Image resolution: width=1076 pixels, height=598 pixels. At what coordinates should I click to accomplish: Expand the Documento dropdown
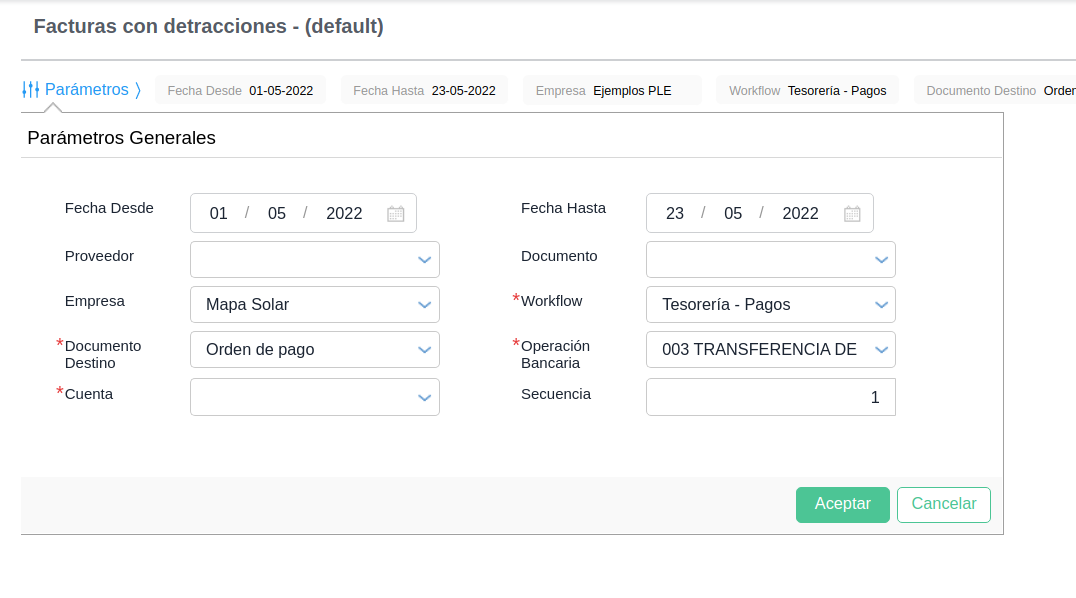[x=881, y=260]
